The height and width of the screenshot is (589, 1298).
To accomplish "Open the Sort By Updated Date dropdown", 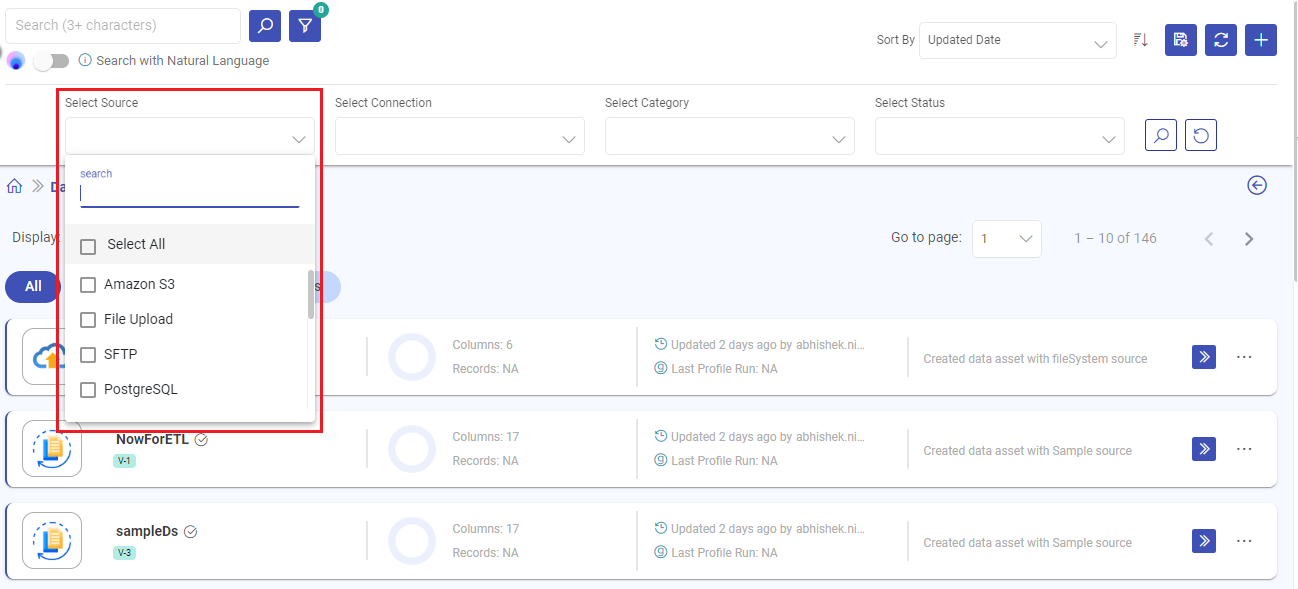I will point(1017,40).
